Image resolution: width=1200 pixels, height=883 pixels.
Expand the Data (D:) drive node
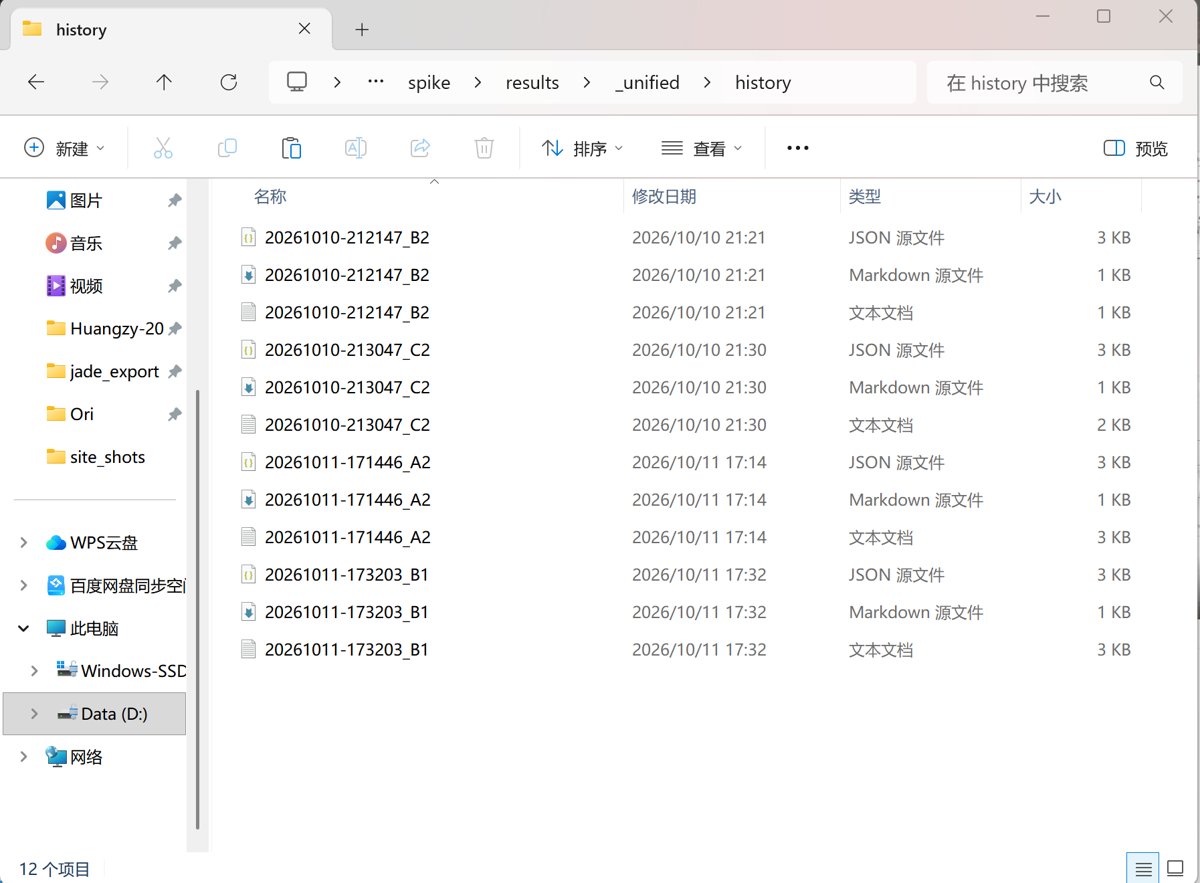(35, 714)
